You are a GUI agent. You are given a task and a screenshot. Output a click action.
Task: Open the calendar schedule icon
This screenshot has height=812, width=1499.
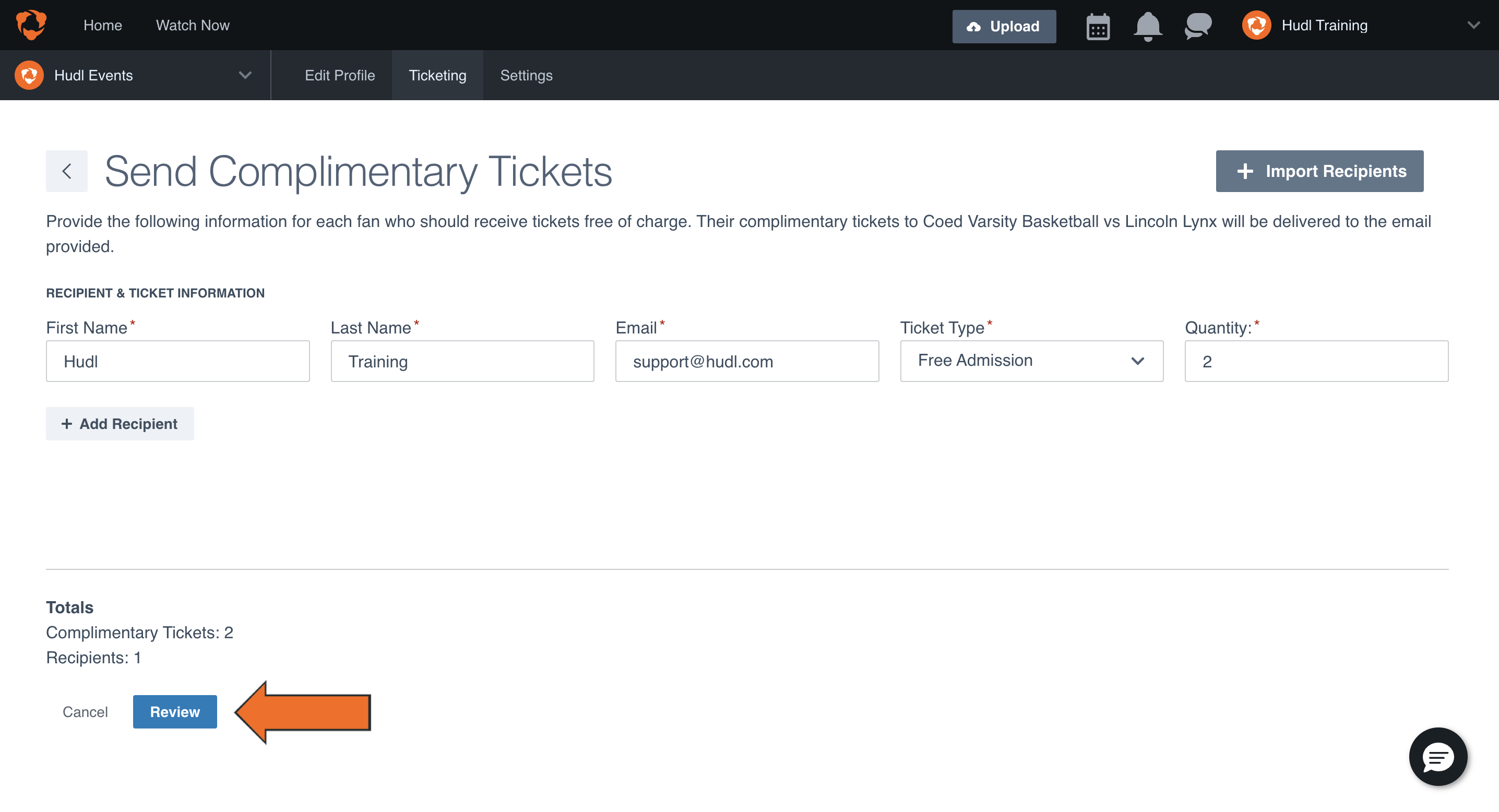click(x=1098, y=26)
